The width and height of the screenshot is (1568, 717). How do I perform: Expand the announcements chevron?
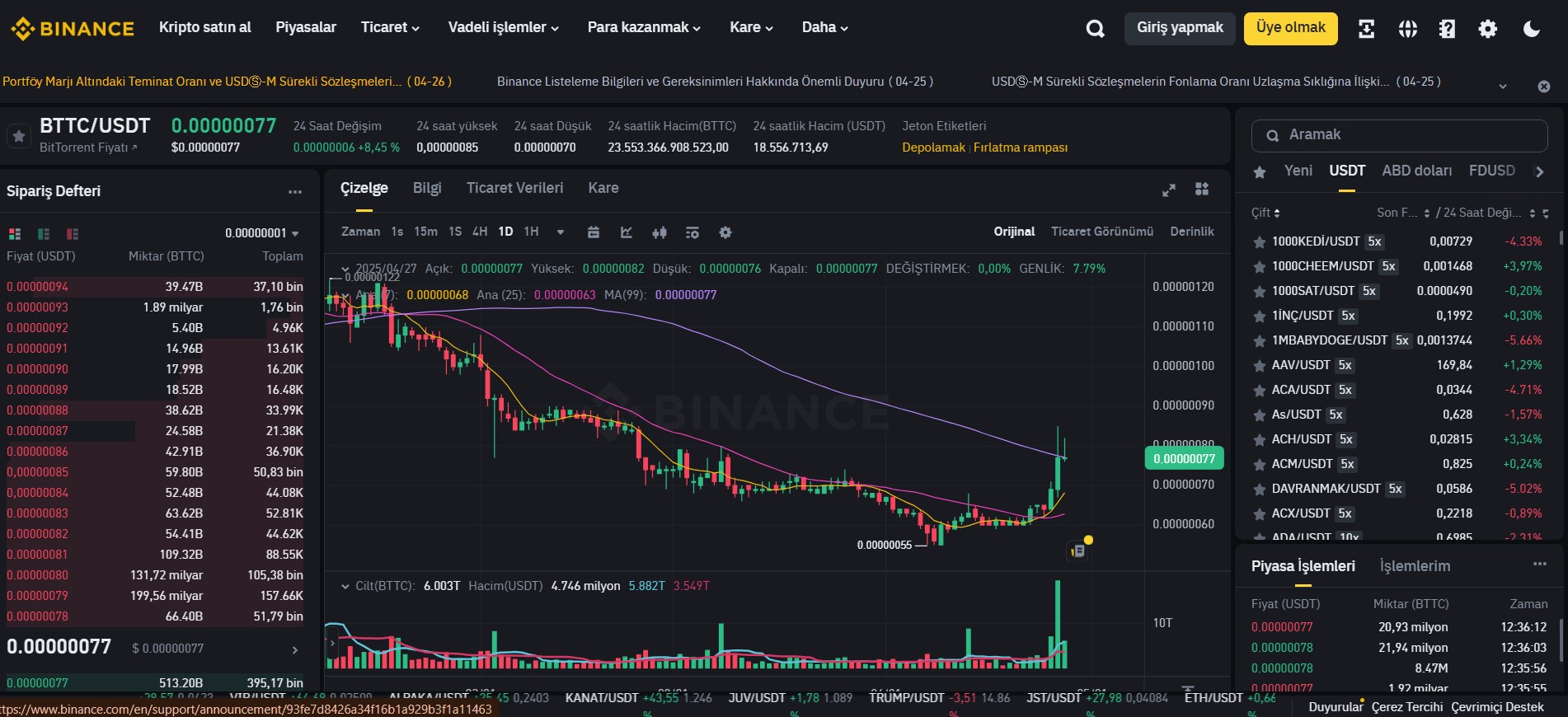click(1502, 86)
